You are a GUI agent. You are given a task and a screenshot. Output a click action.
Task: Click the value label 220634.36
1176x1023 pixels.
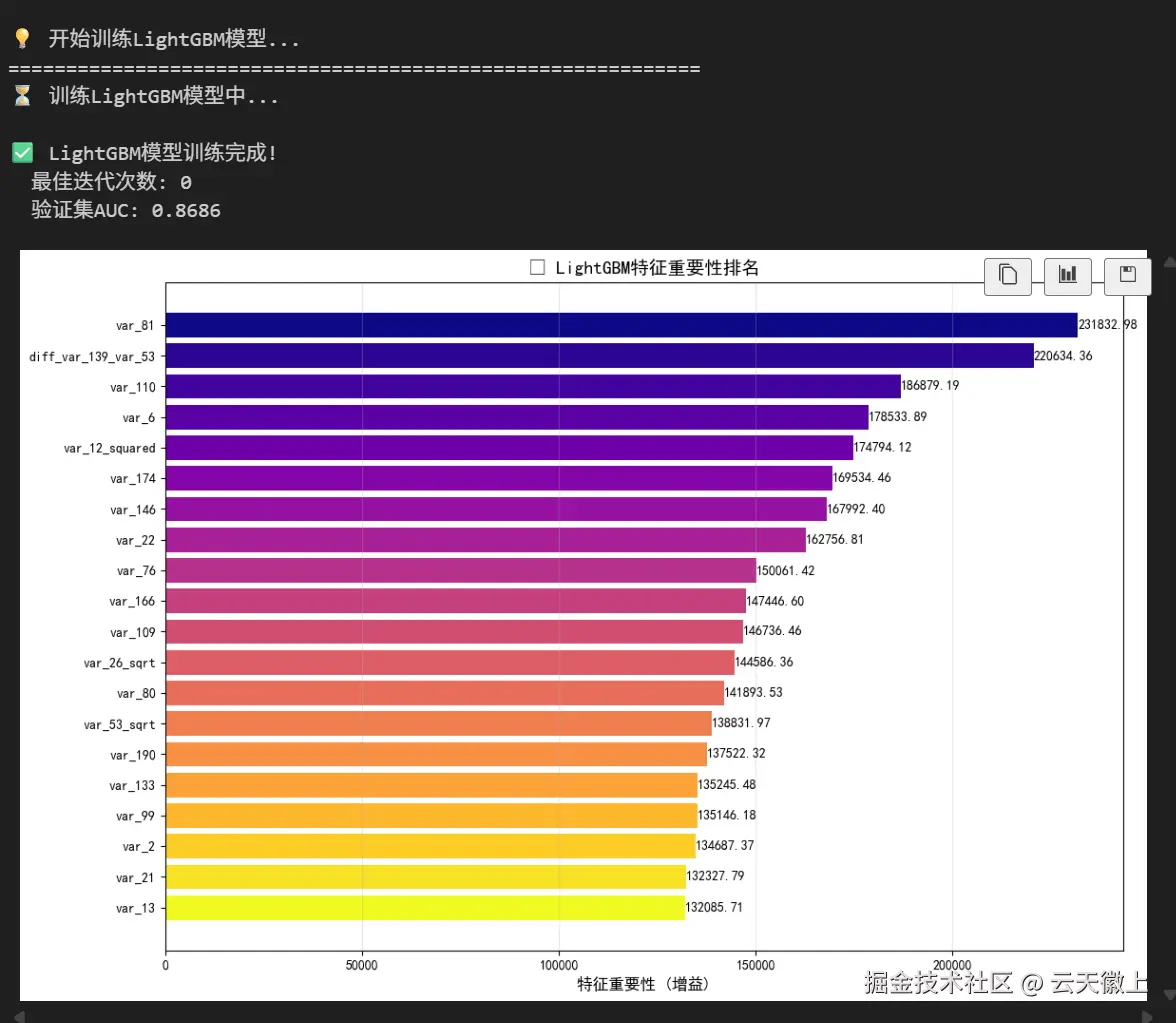point(1063,356)
